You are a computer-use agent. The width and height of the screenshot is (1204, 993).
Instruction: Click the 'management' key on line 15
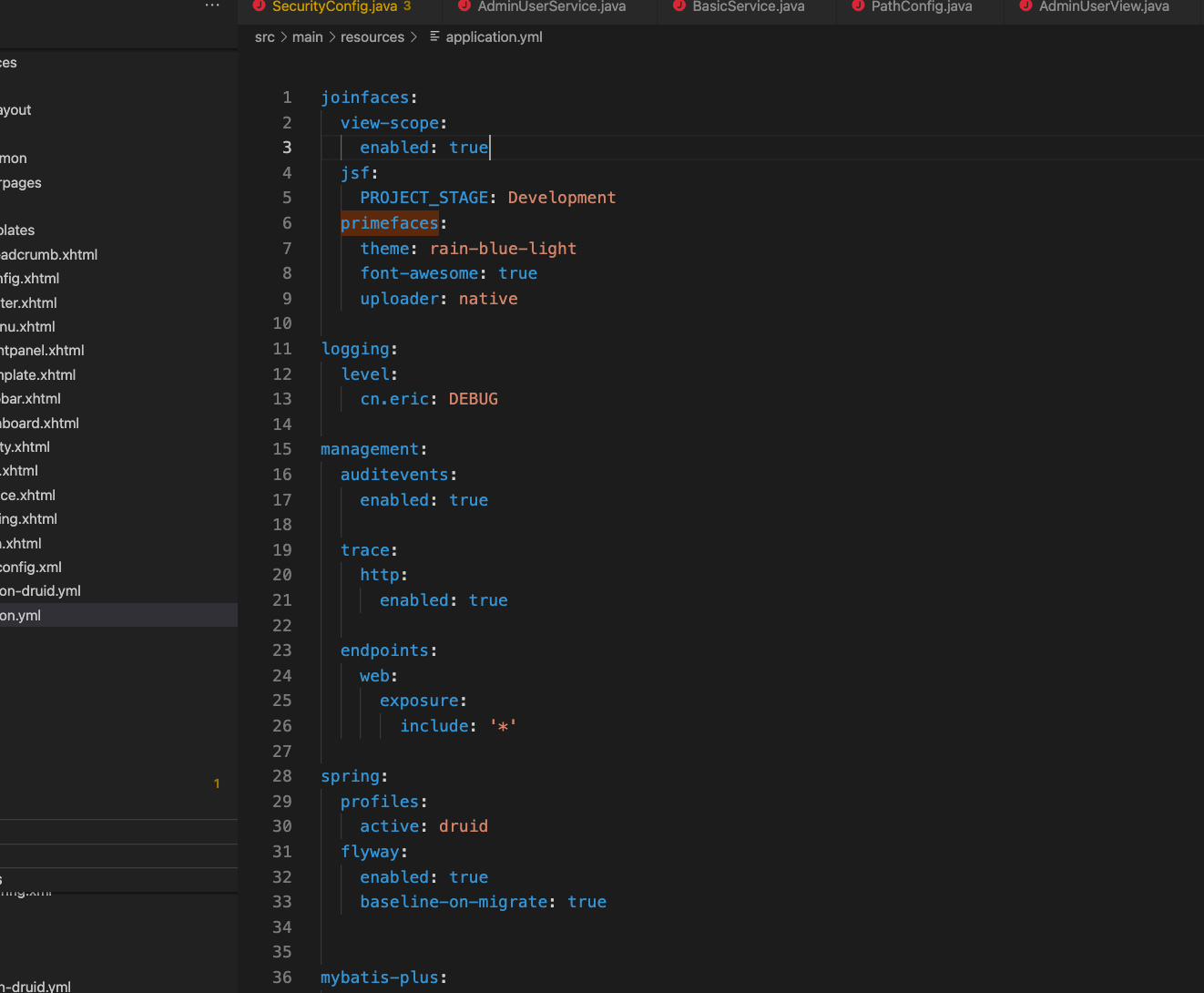[370, 449]
